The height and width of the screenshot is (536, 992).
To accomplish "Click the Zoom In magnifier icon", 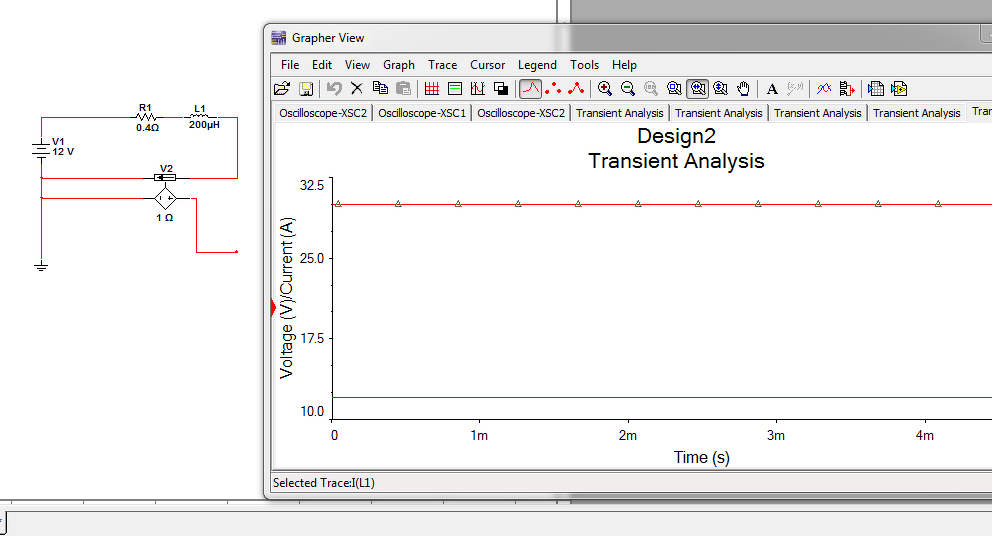I will tap(605, 89).
